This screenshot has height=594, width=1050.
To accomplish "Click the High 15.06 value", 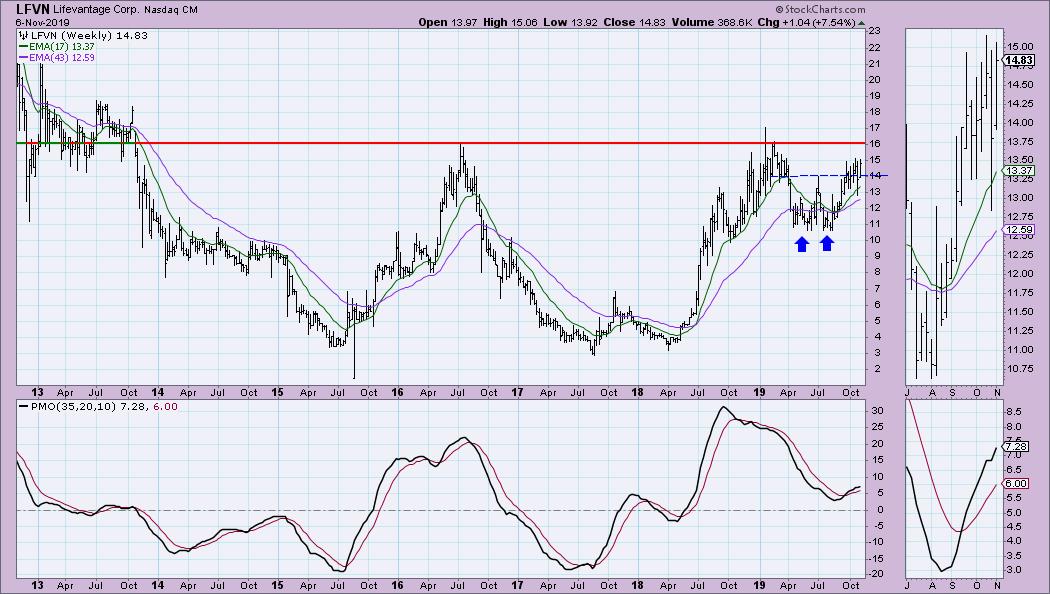I will 510,22.
